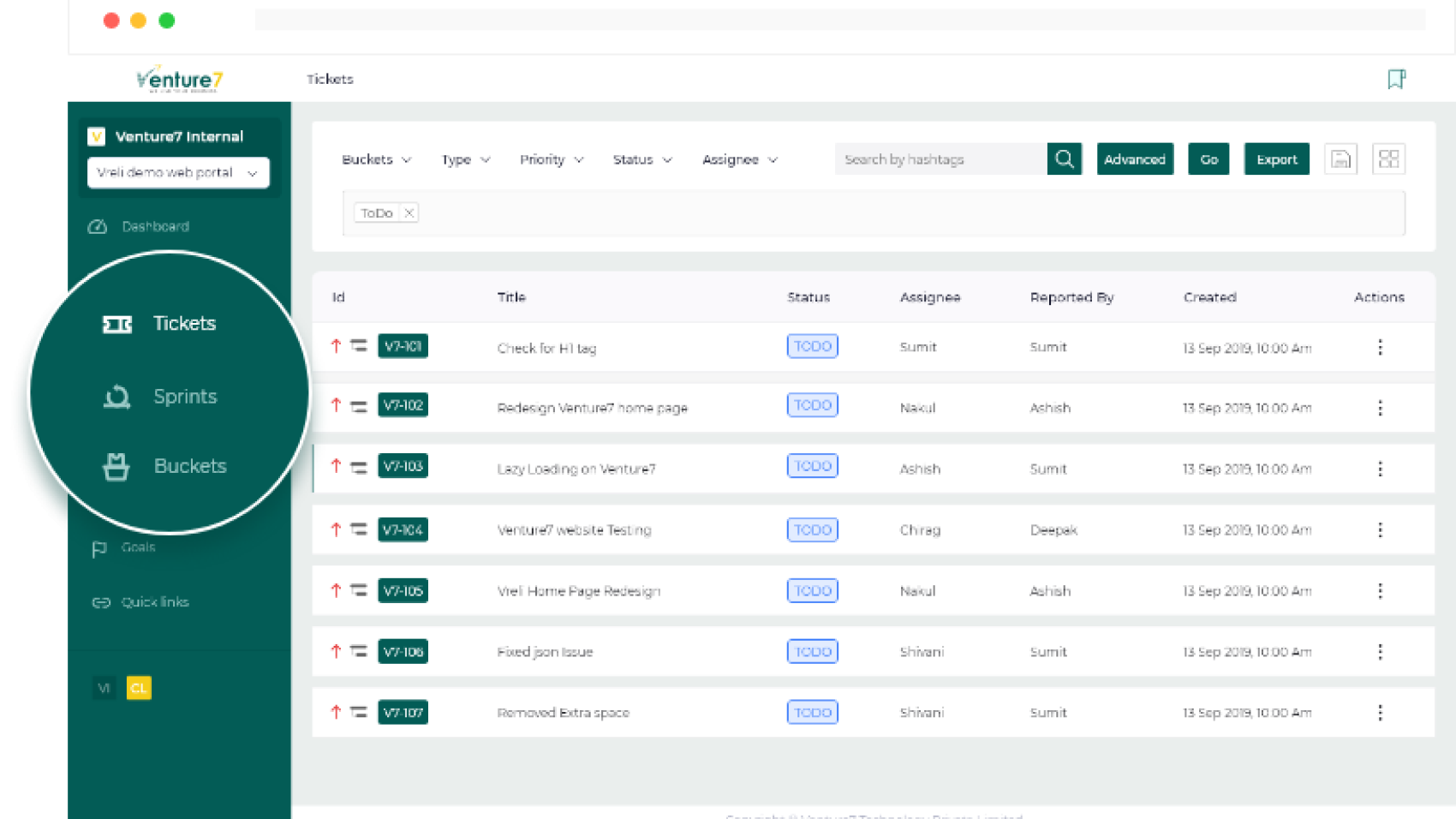Go to Dashboard in sidebar
Image resolution: width=1456 pixels, height=819 pixels.
pos(155,226)
